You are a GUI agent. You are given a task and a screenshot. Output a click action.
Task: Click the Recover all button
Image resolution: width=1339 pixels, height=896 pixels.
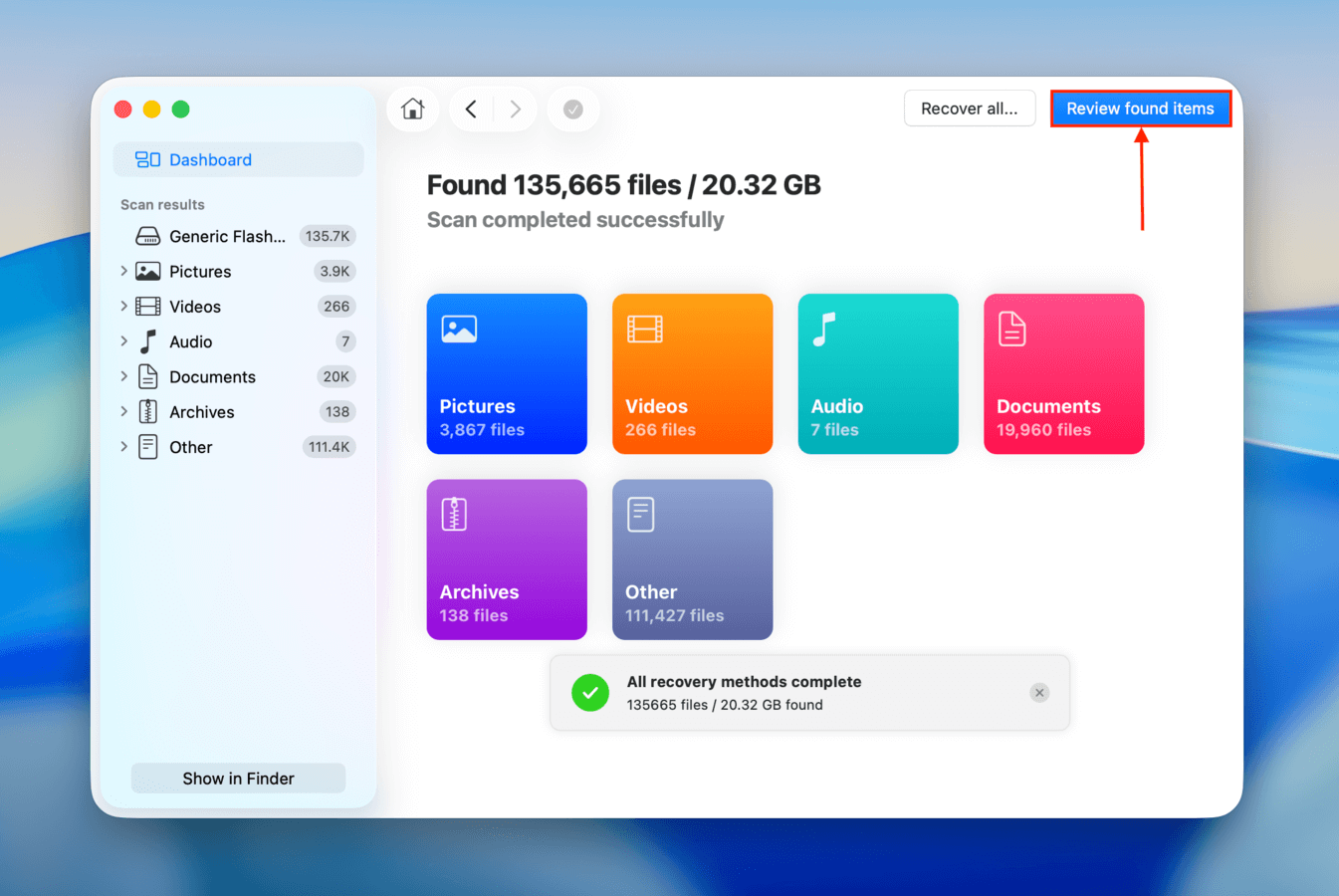click(x=969, y=109)
